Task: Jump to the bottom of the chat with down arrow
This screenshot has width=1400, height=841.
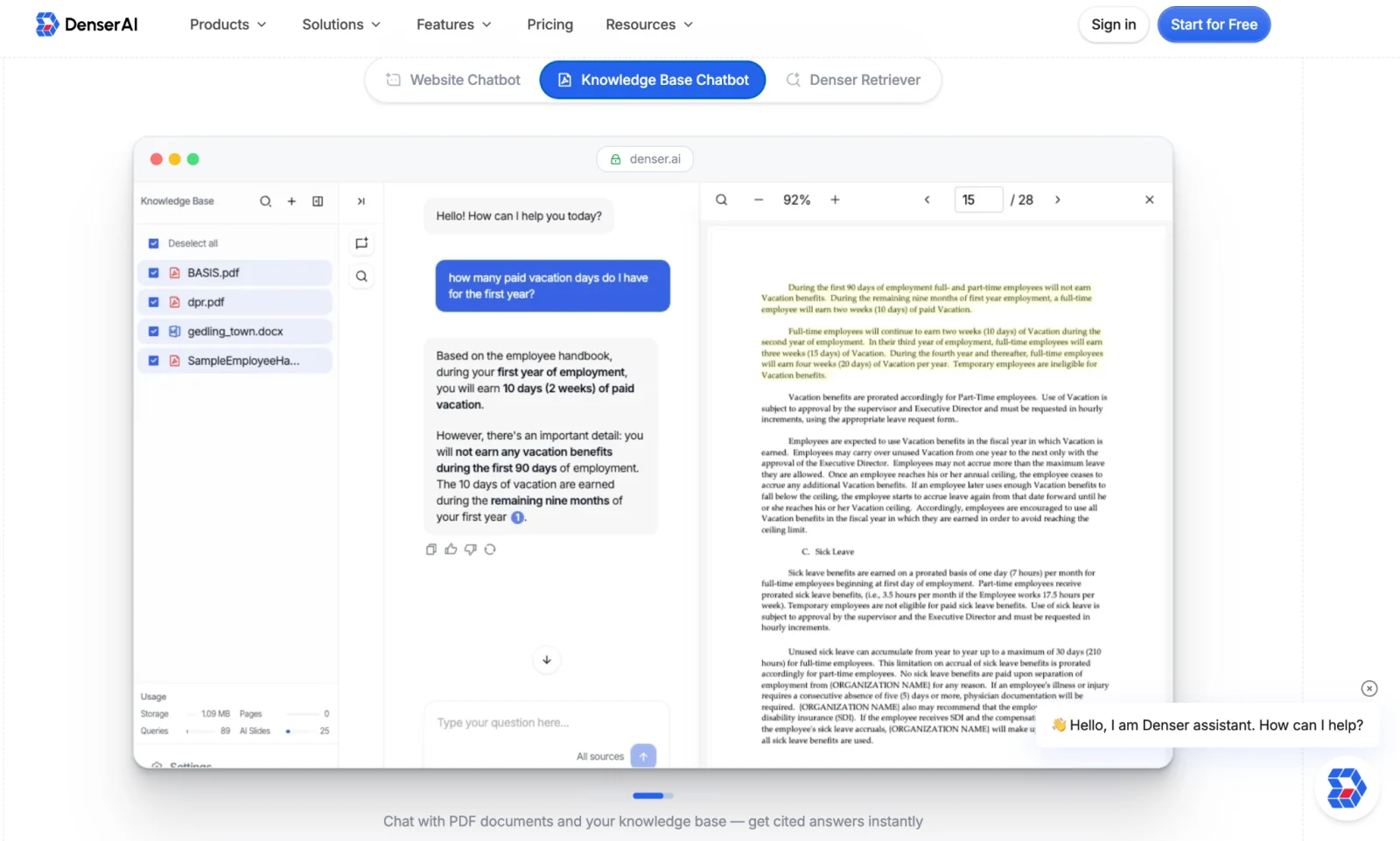Action: click(547, 660)
